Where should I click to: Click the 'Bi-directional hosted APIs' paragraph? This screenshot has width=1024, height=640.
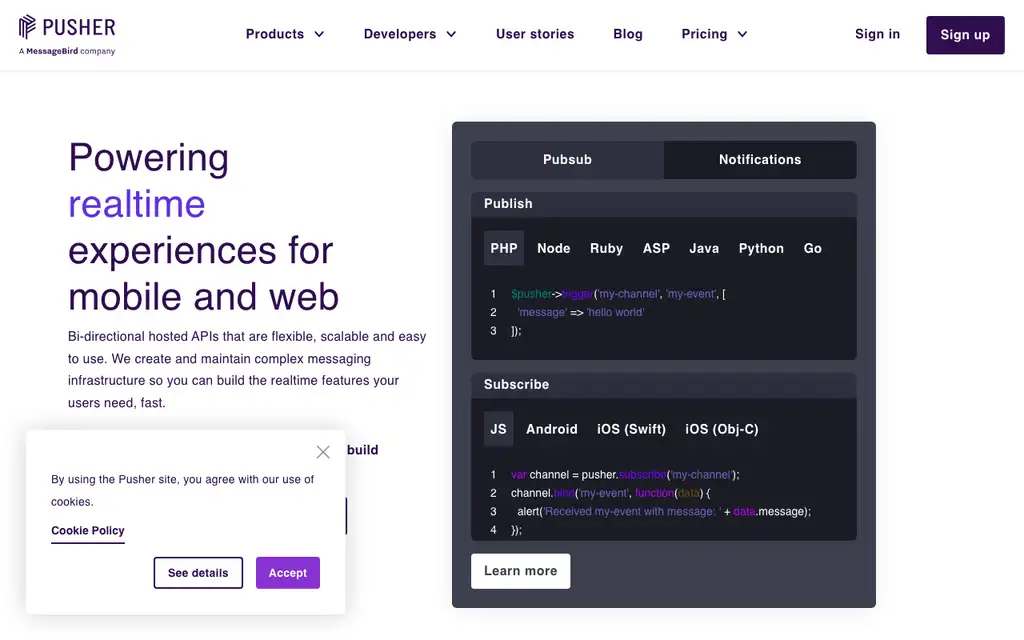[x=247, y=370]
